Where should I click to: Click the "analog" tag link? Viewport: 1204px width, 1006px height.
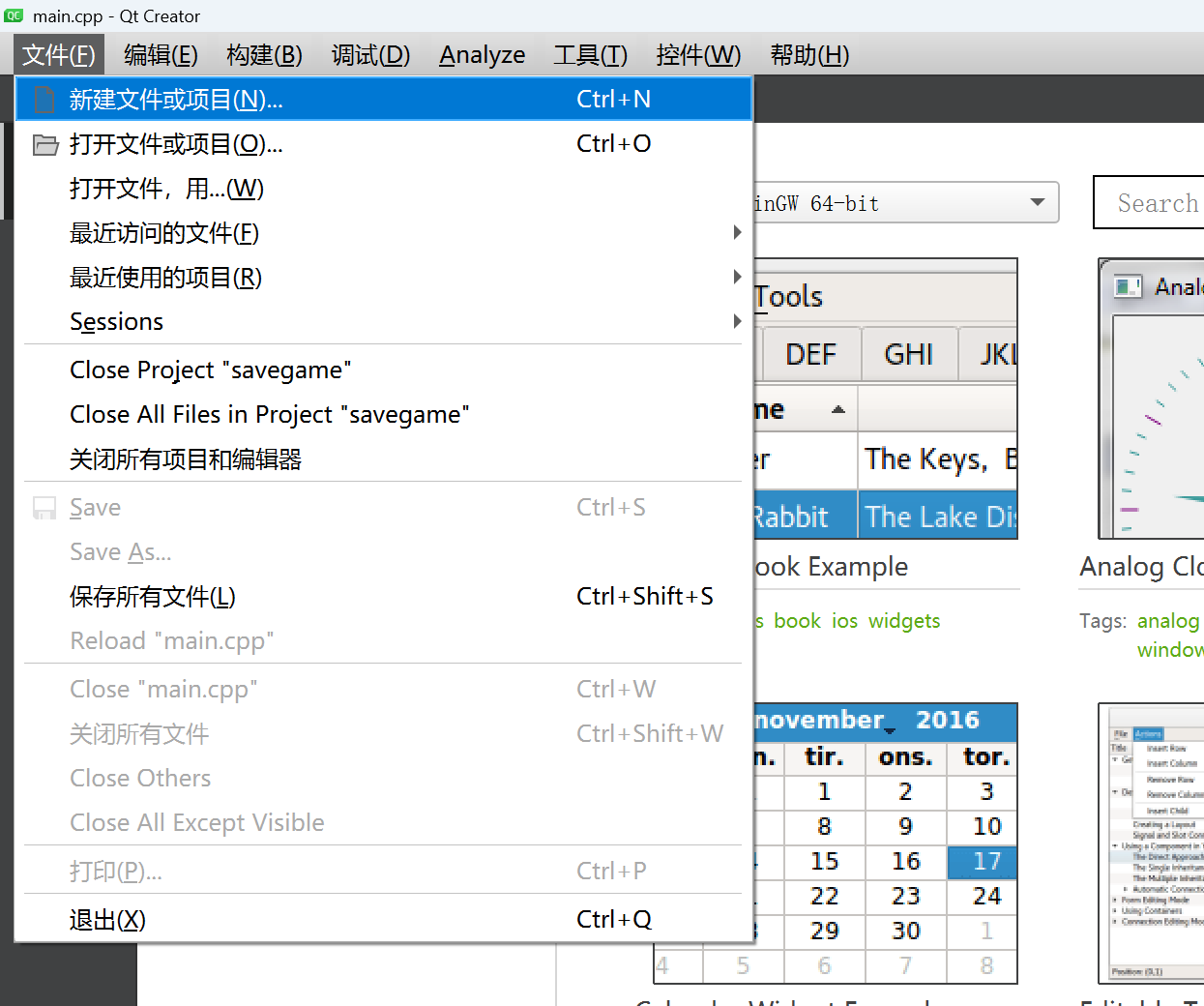[x=1168, y=621]
